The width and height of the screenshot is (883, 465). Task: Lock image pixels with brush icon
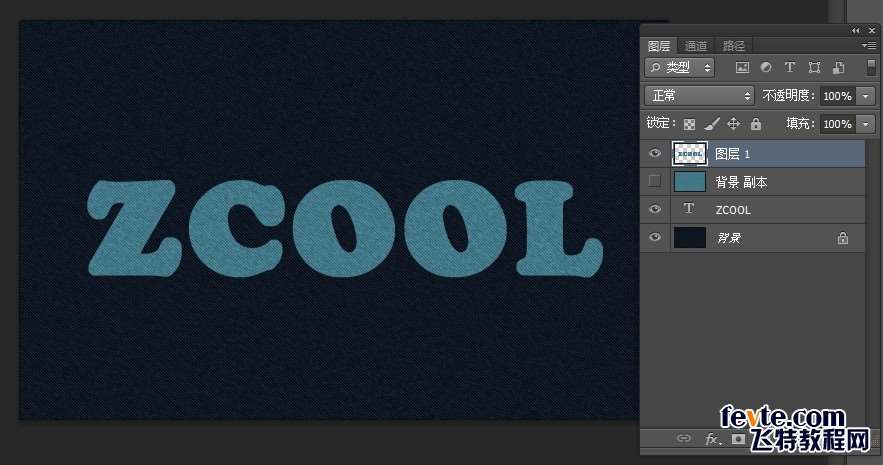[711, 124]
